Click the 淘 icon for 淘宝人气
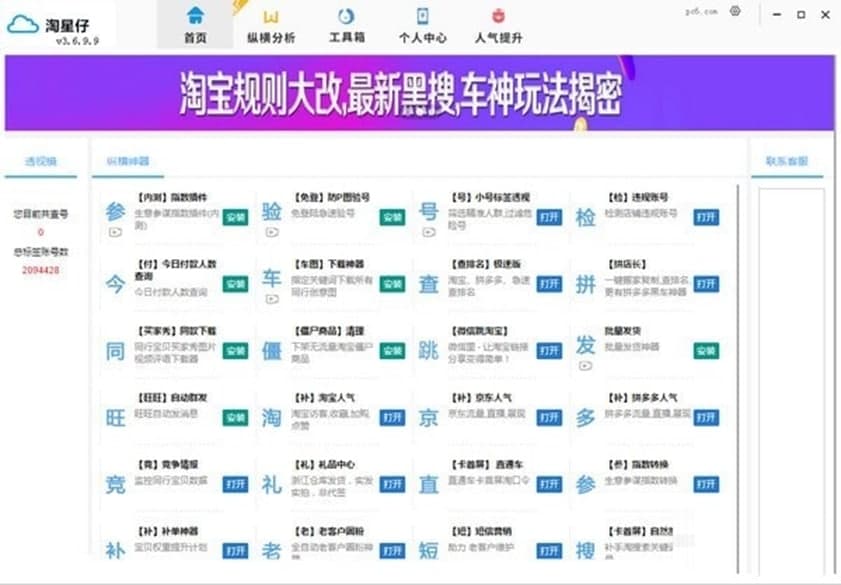 click(272, 418)
